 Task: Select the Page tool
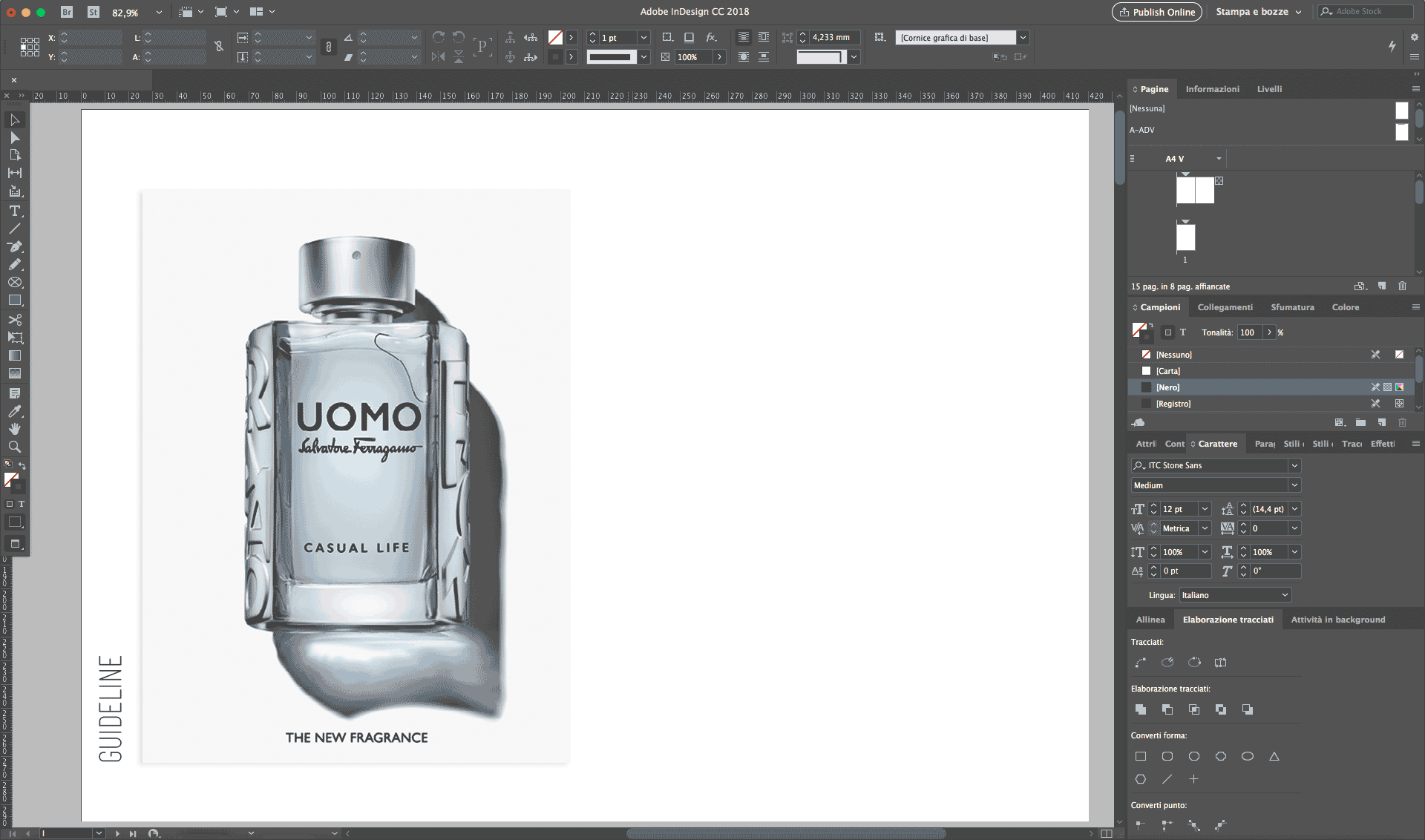[15, 155]
